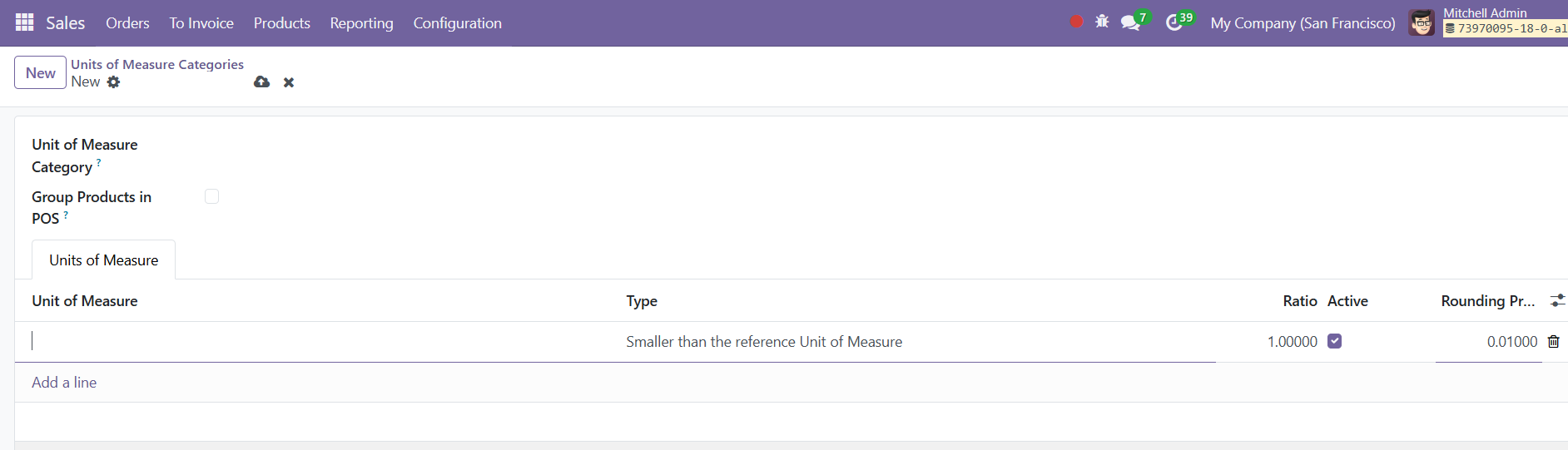Open the conversations messages icon
This screenshot has height=450, width=1568.
point(1130,22)
